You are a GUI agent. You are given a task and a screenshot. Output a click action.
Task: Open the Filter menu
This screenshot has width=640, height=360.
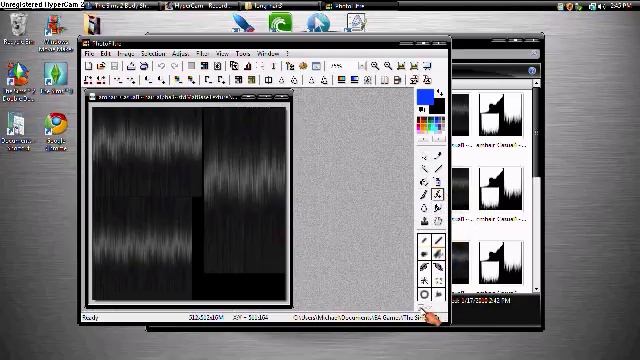[202, 53]
